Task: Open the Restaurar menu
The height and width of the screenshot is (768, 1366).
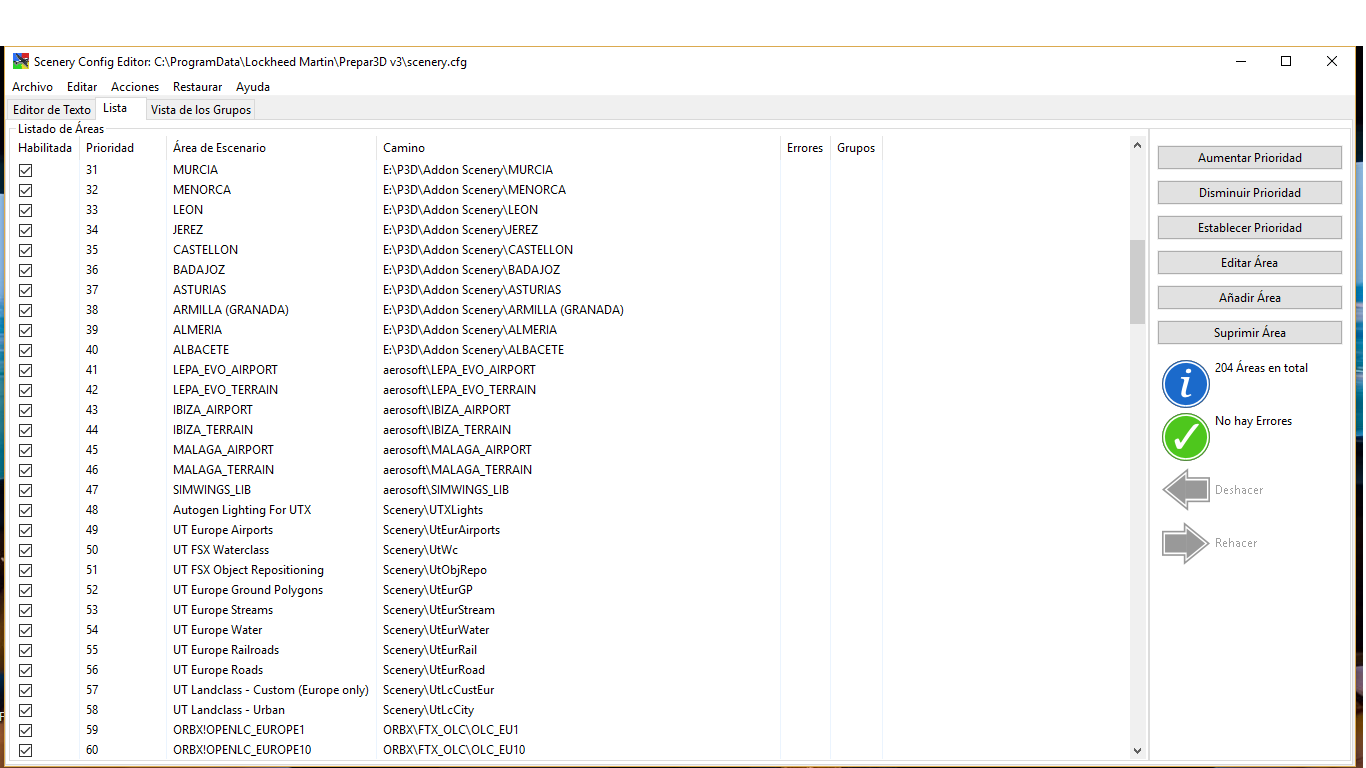Action: [197, 87]
